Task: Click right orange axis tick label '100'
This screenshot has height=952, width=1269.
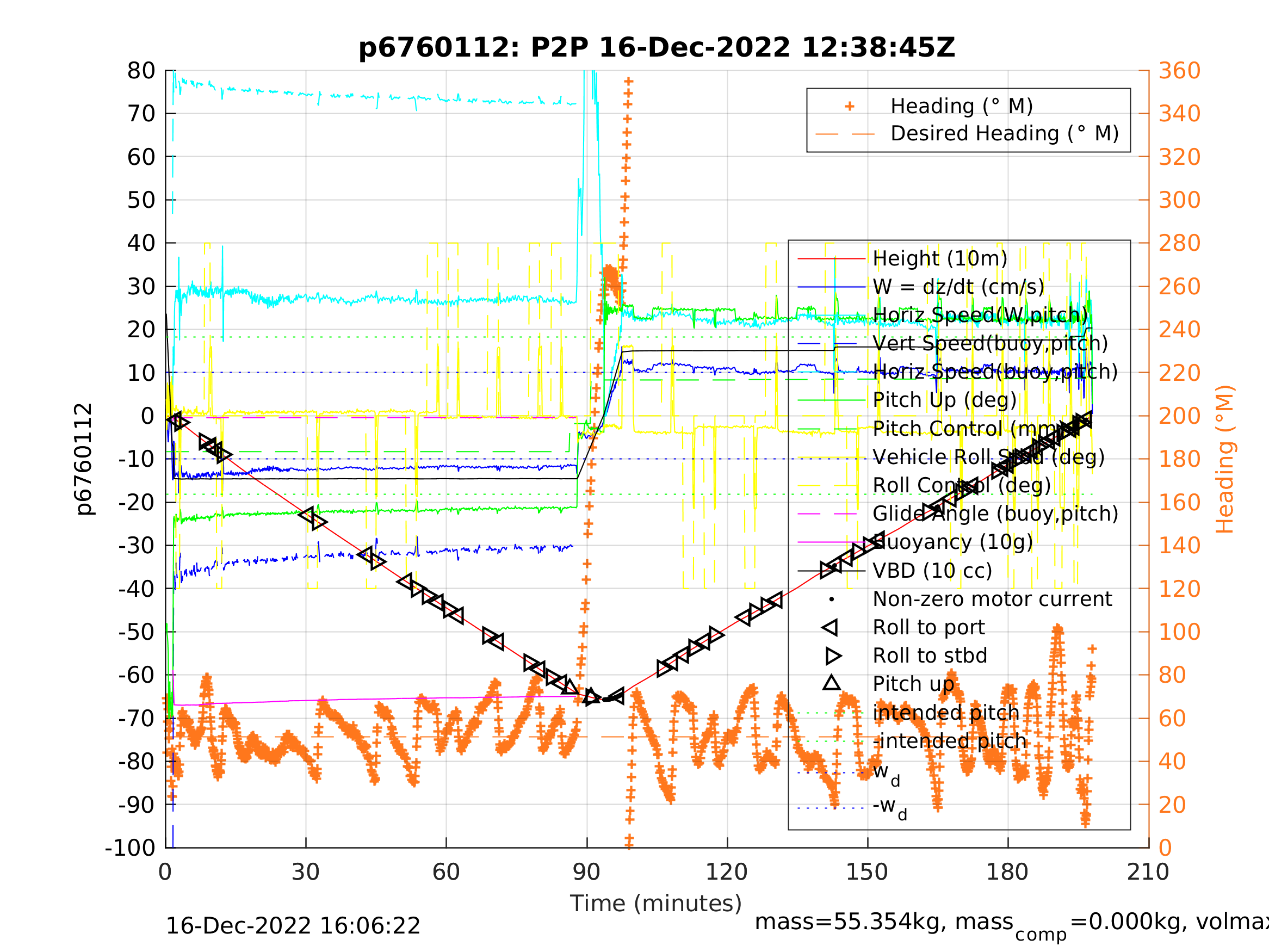Action: point(1179,632)
